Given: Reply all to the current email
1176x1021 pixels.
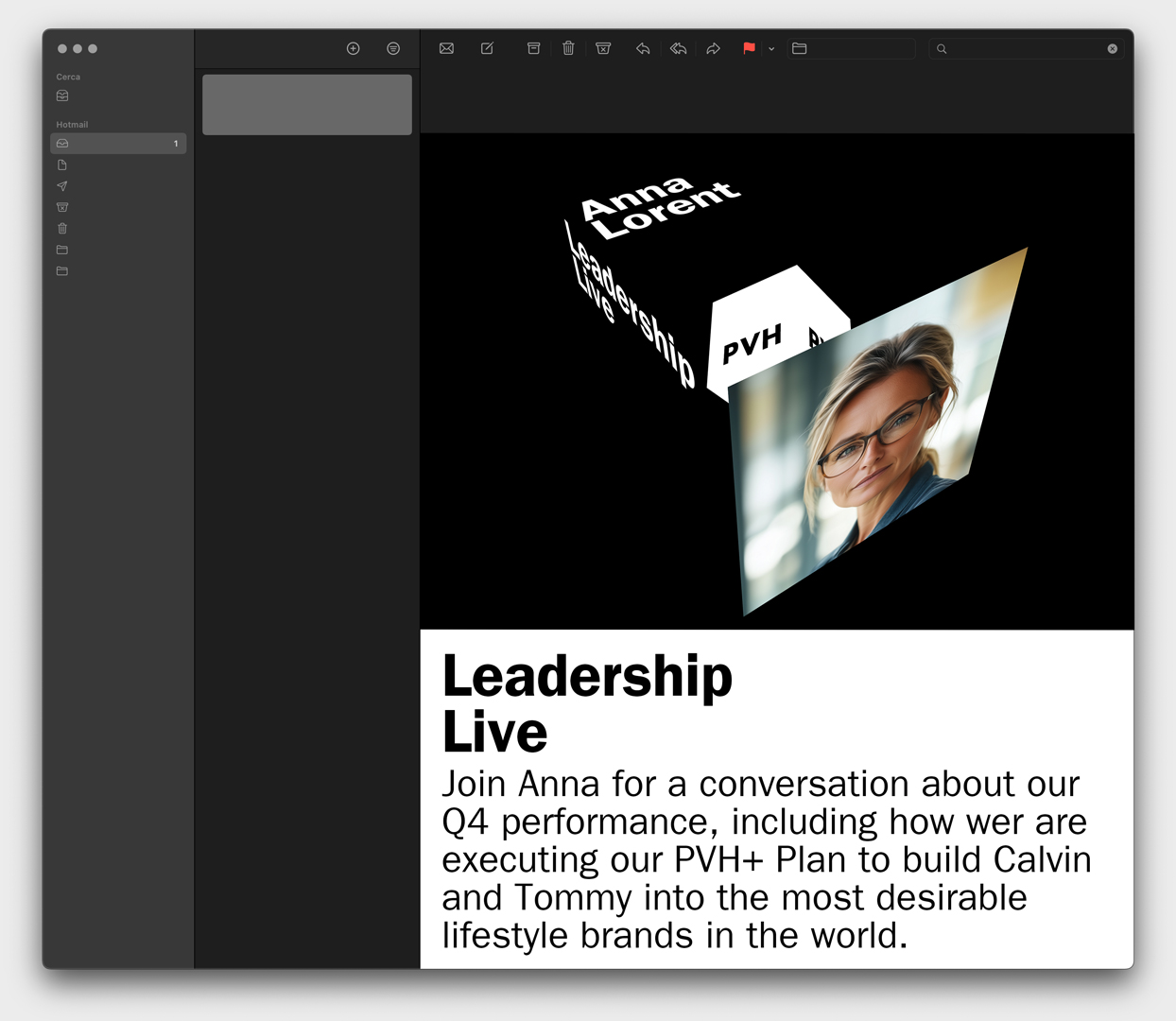Looking at the screenshot, I should [678, 48].
